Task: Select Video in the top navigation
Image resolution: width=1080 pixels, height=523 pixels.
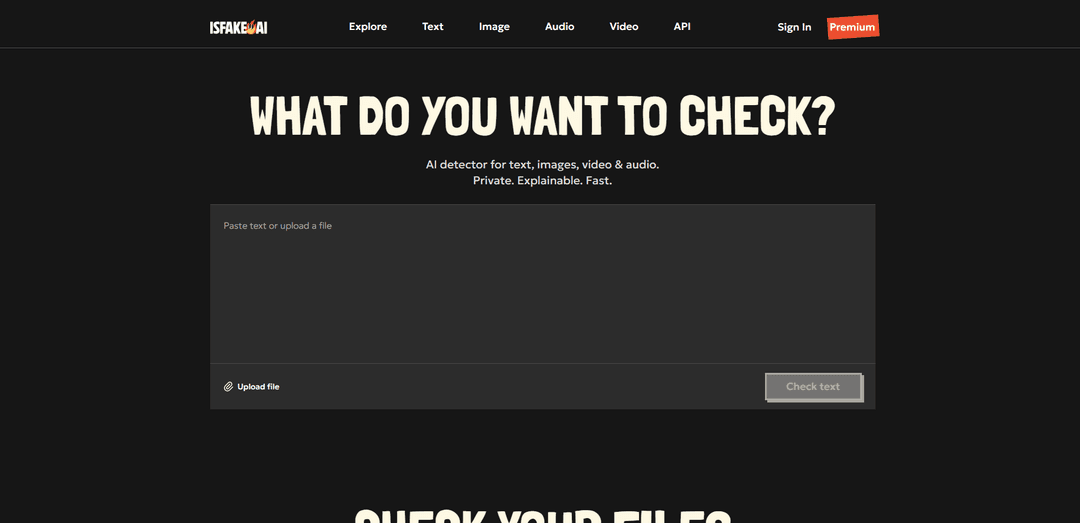Action: point(623,27)
